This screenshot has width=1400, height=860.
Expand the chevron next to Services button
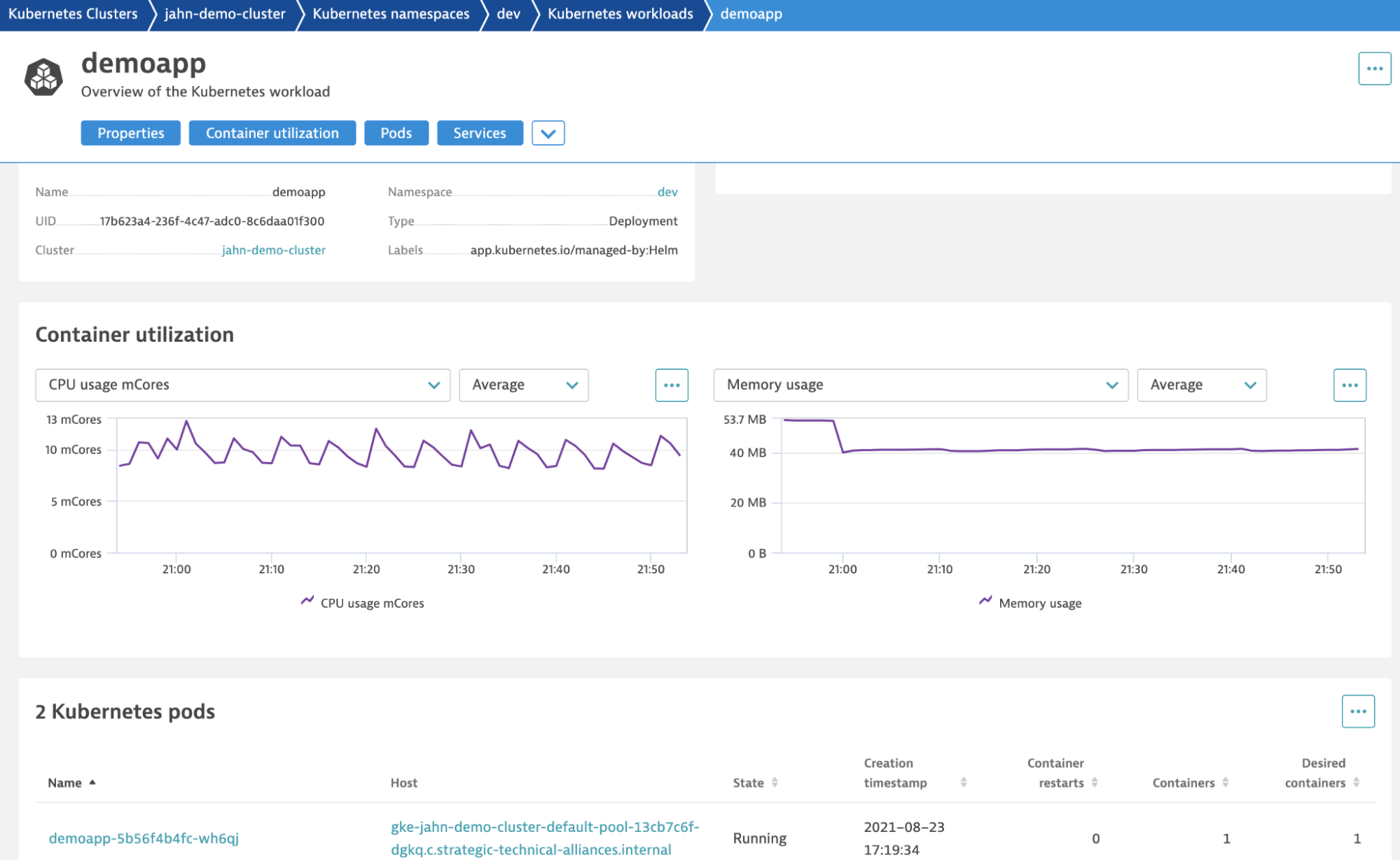click(x=548, y=132)
